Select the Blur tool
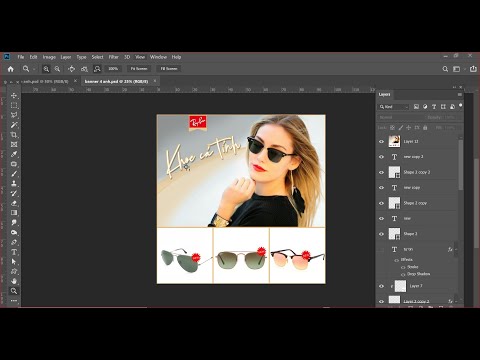This screenshot has height=360, width=480. pos(14,222)
